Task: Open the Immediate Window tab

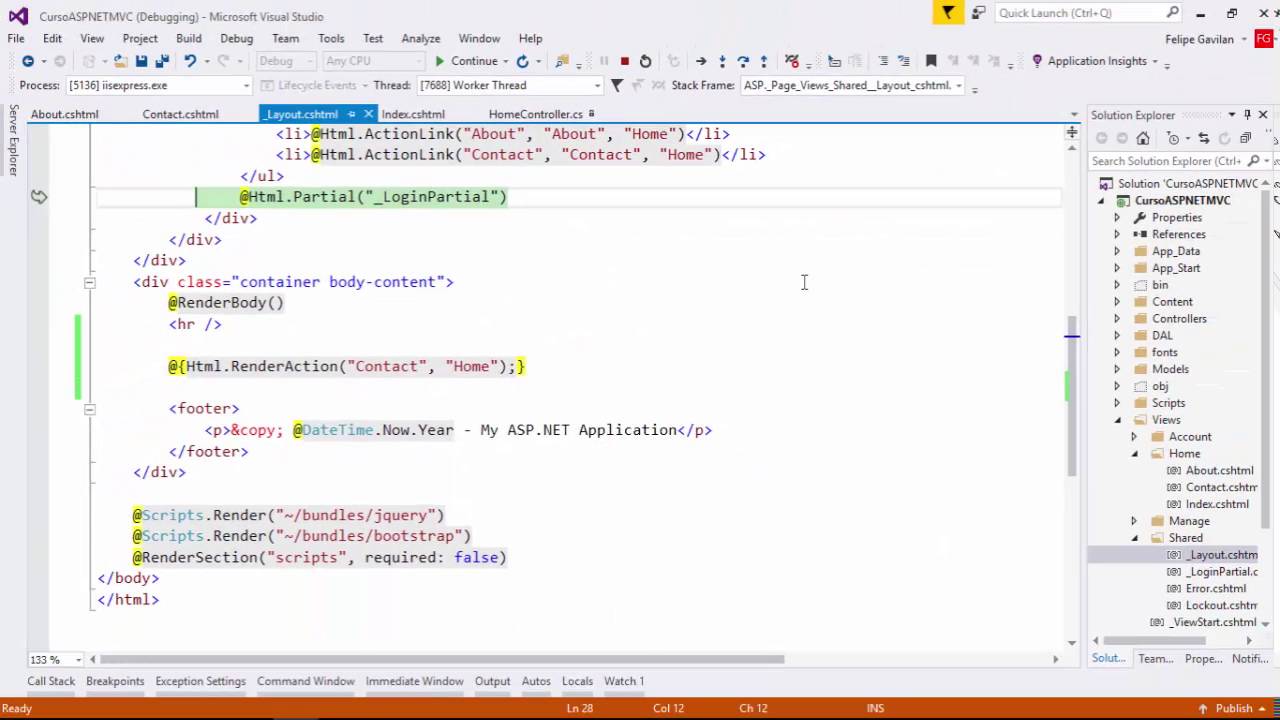Action: click(414, 681)
